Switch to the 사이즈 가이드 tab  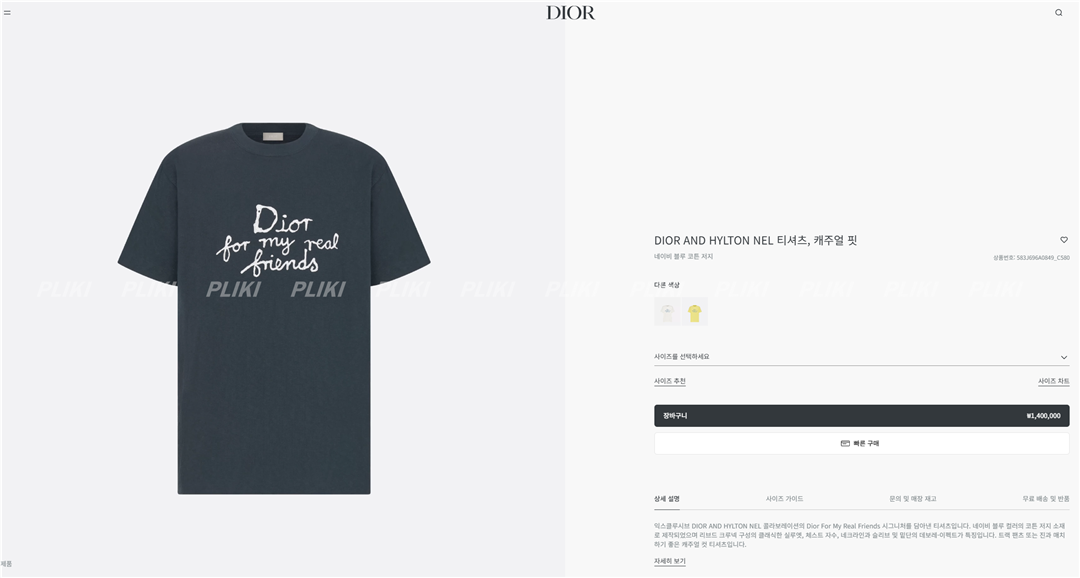point(785,499)
